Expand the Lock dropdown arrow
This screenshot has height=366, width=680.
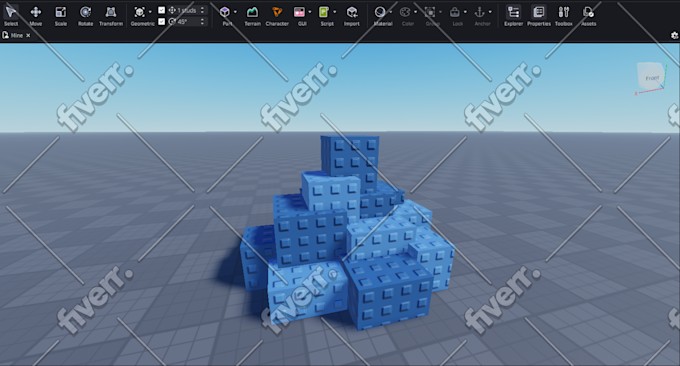[465, 12]
